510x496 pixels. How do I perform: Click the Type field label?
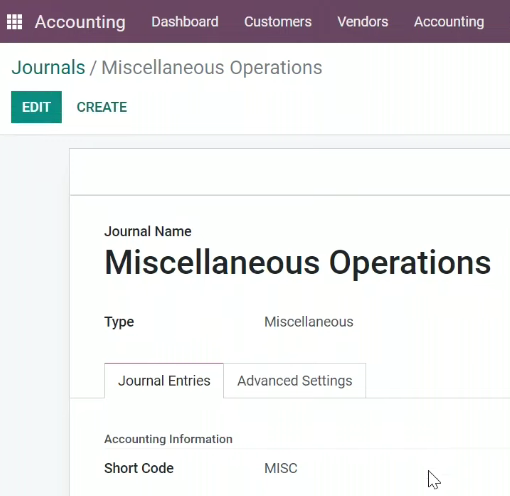coord(119,322)
